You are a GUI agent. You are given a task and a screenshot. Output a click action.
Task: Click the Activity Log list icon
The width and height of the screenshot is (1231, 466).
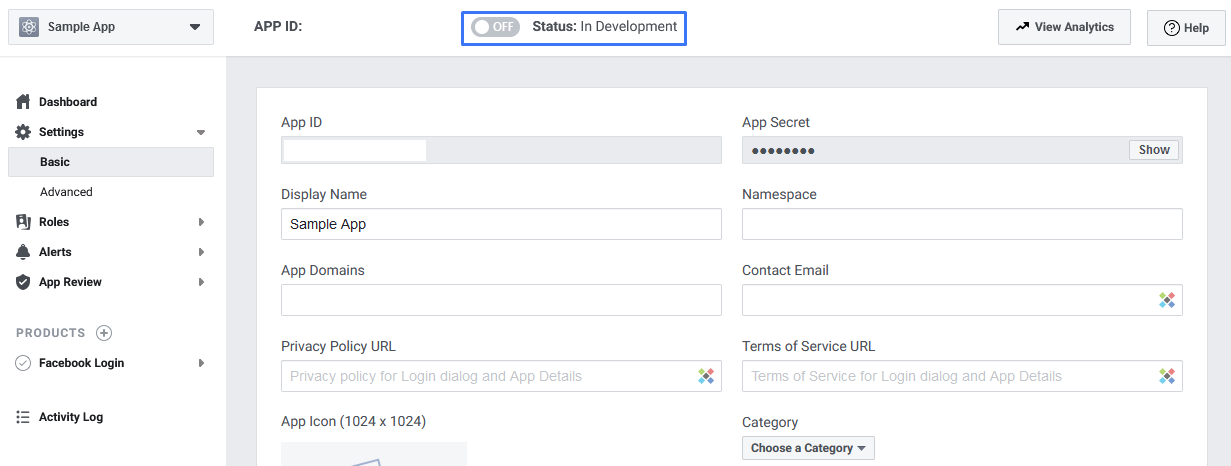(23, 417)
